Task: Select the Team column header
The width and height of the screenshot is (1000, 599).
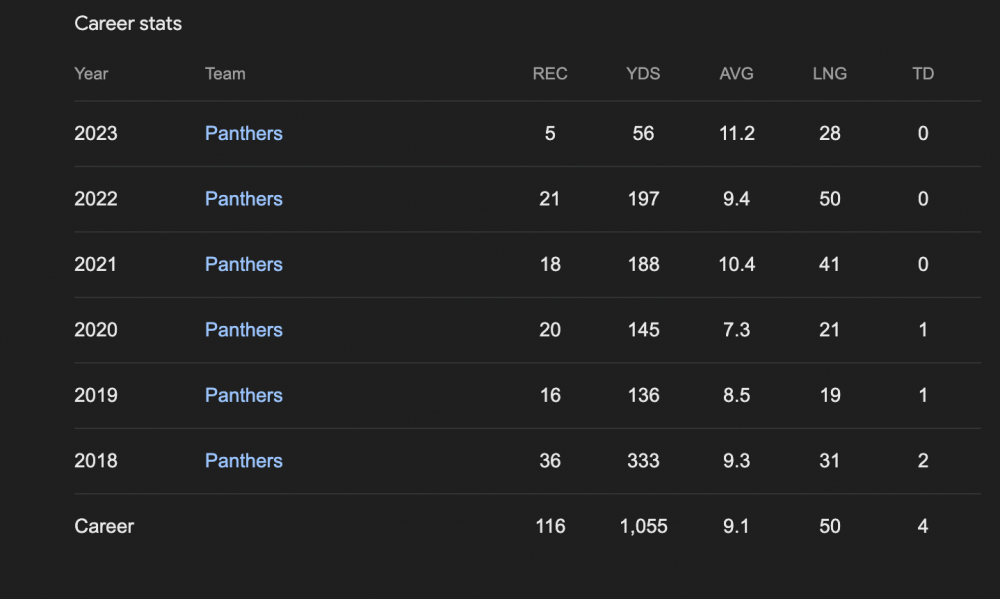Action: pos(225,74)
